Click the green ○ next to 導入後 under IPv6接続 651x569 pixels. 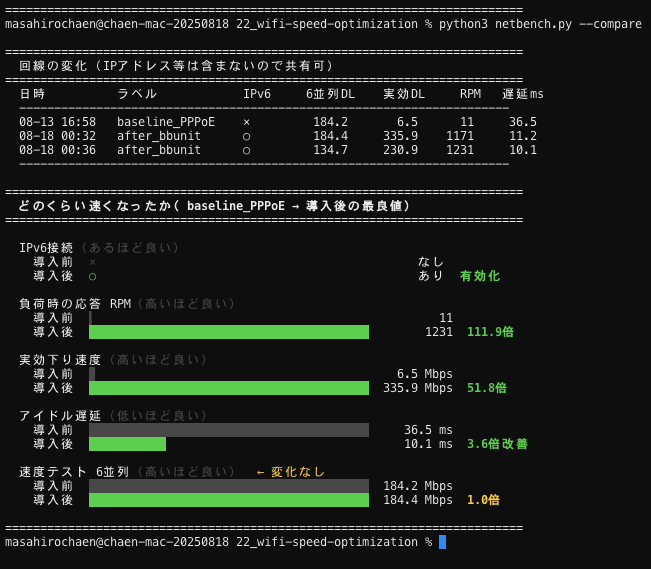(x=93, y=277)
